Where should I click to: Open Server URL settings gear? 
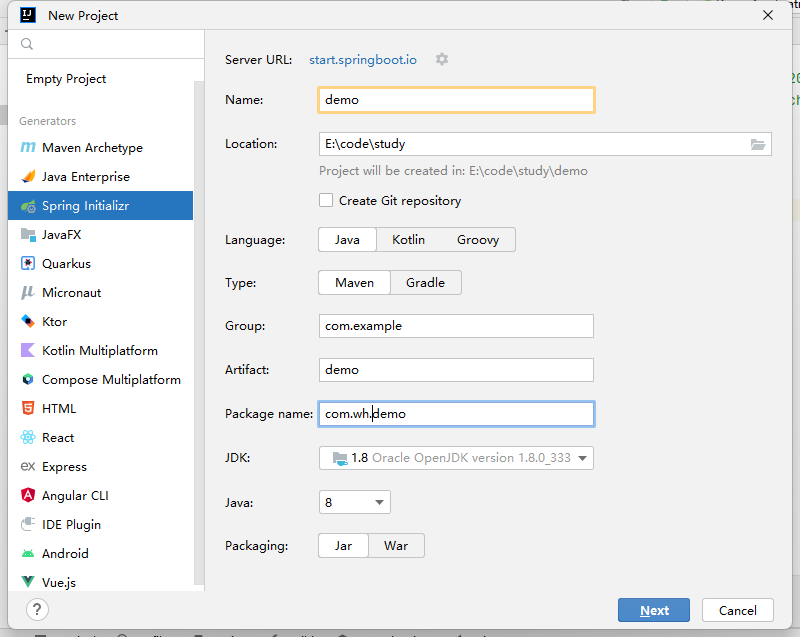coord(442,59)
